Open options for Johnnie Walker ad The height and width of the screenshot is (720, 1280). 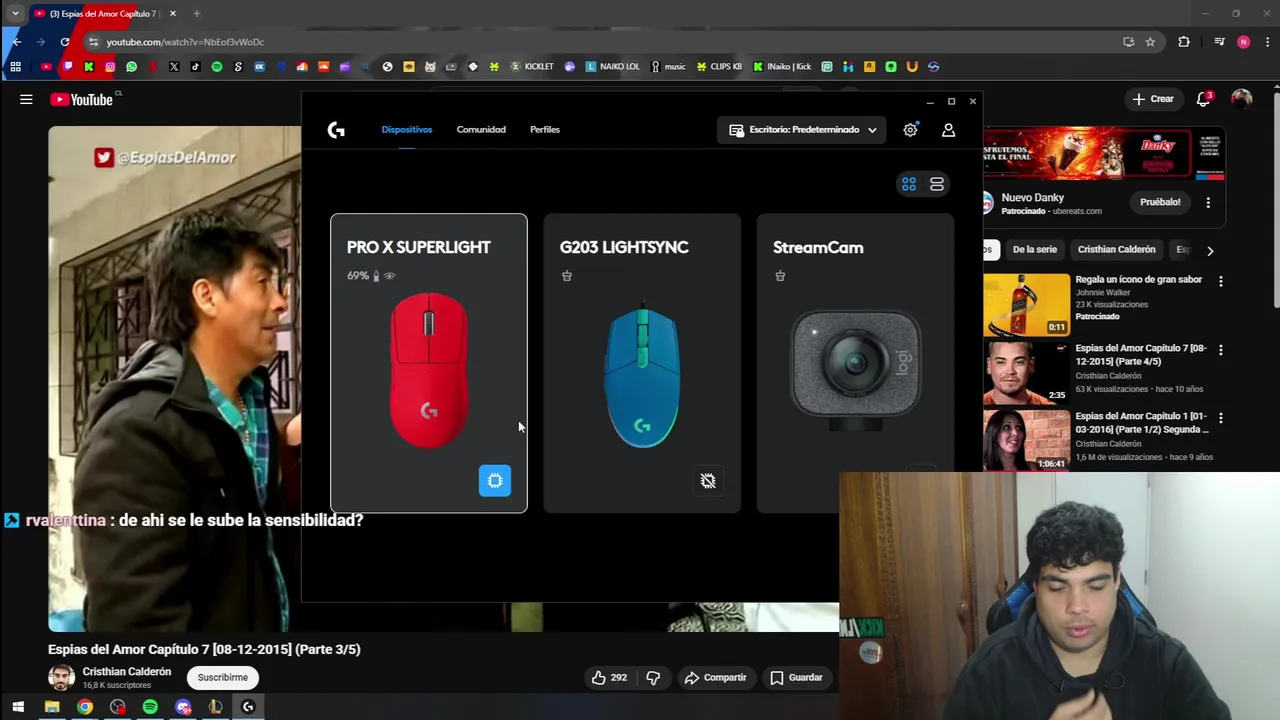coord(1220,282)
